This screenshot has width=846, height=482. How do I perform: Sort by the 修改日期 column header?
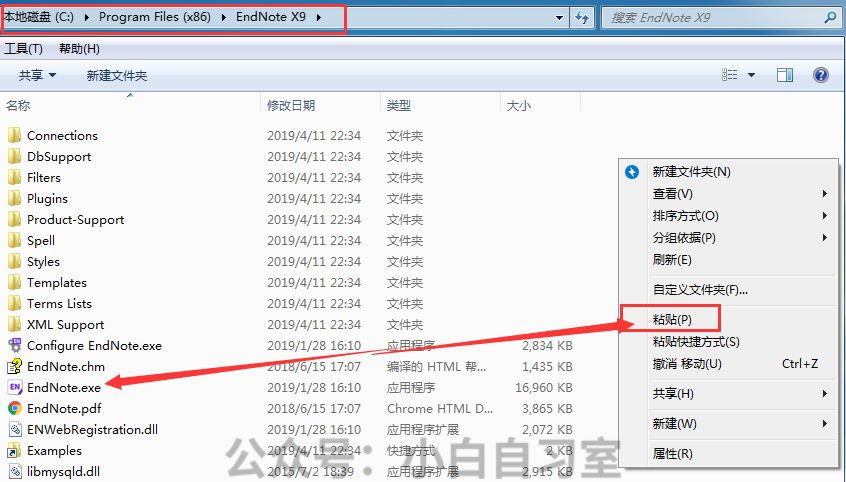(x=291, y=105)
